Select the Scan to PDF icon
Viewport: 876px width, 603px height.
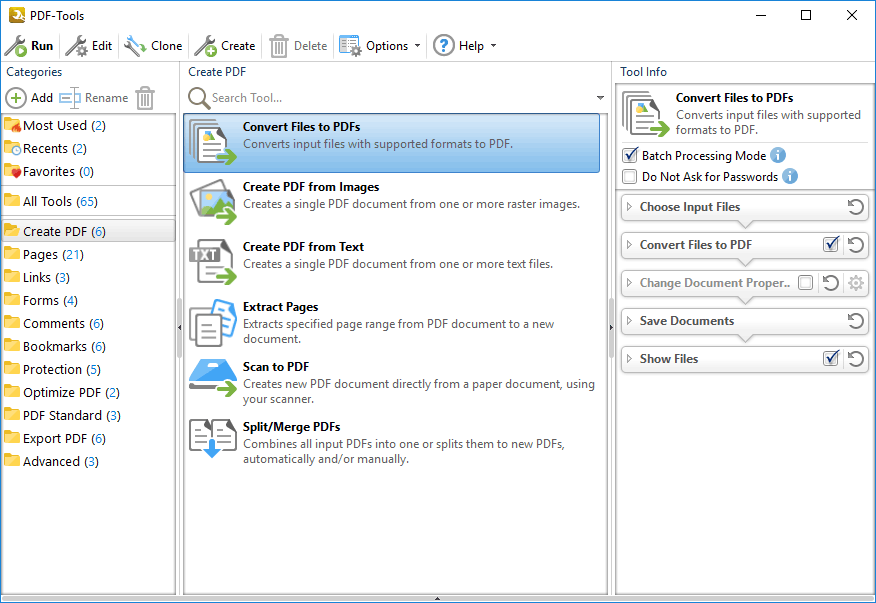click(x=212, y=378)
